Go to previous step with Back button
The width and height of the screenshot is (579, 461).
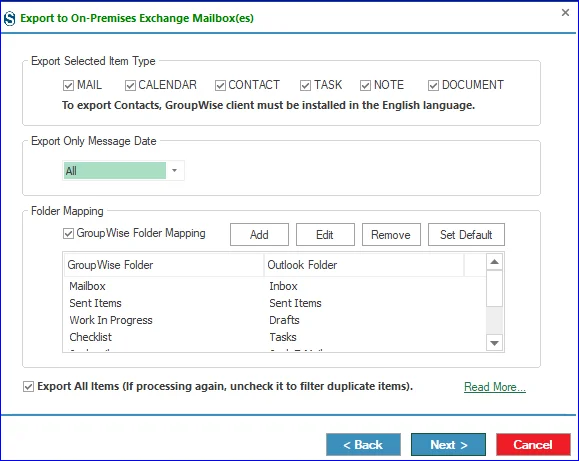[363, 445]
